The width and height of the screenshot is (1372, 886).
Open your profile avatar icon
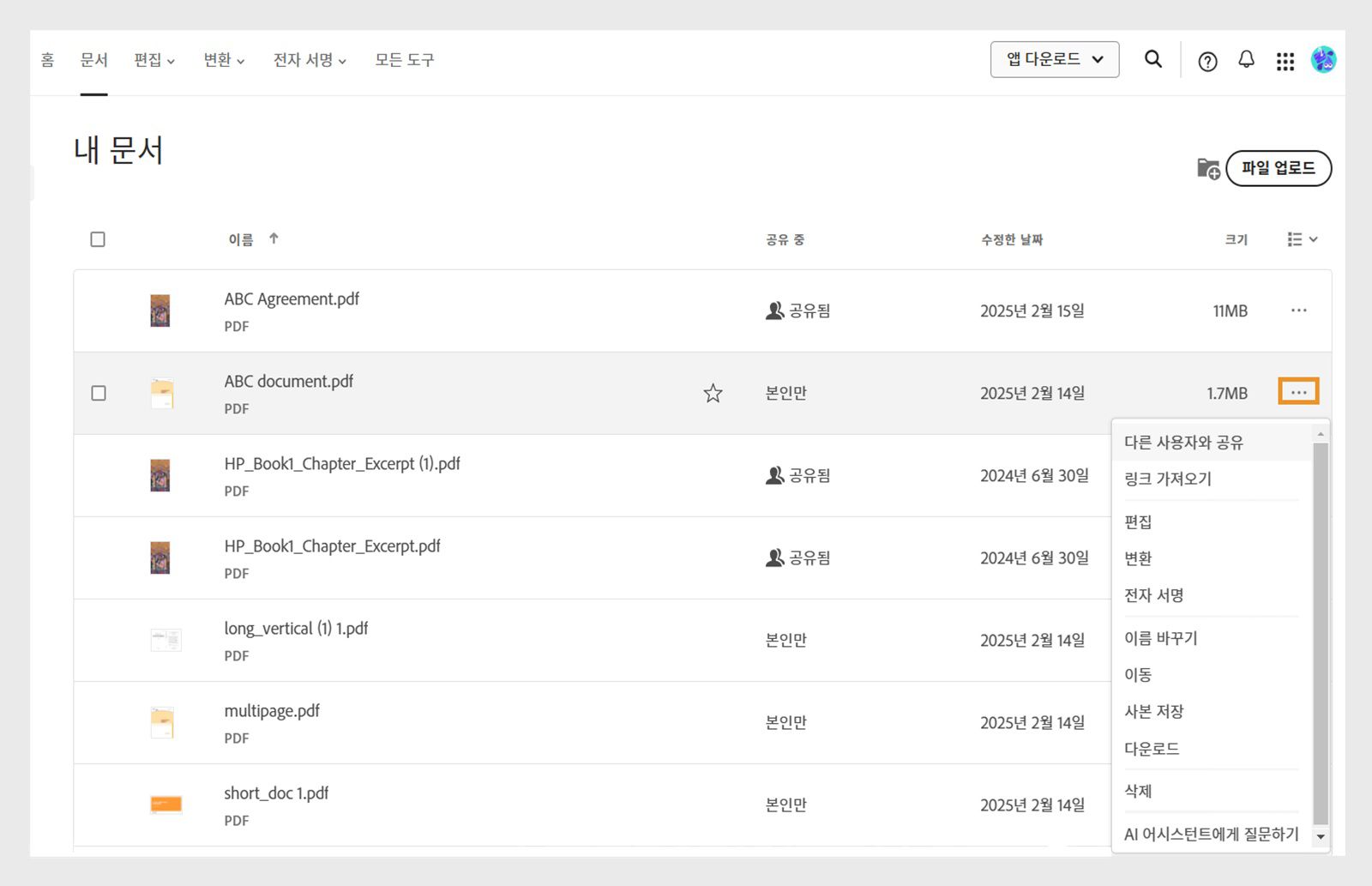point(1324,60)
